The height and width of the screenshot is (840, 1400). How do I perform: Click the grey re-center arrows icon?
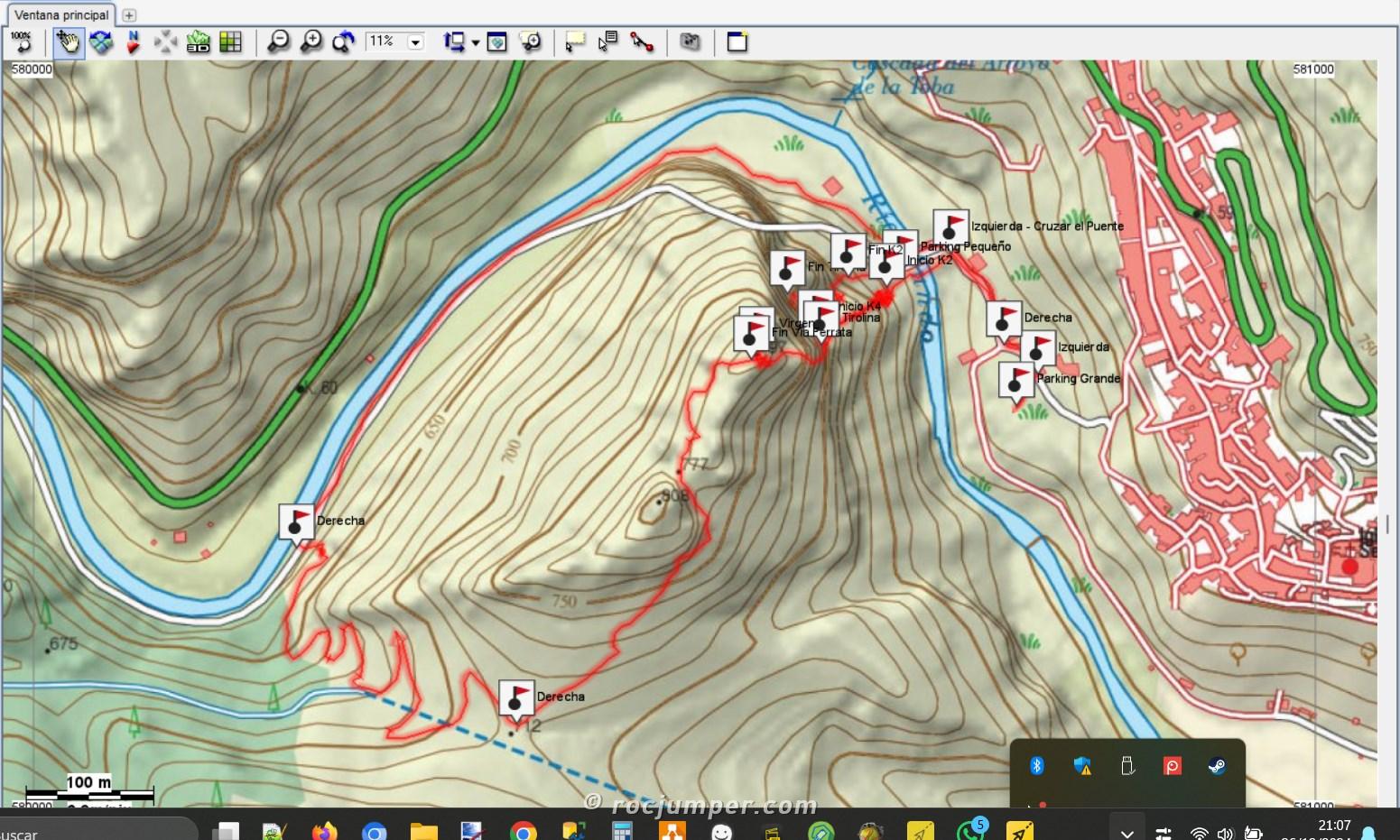(165, 42)
